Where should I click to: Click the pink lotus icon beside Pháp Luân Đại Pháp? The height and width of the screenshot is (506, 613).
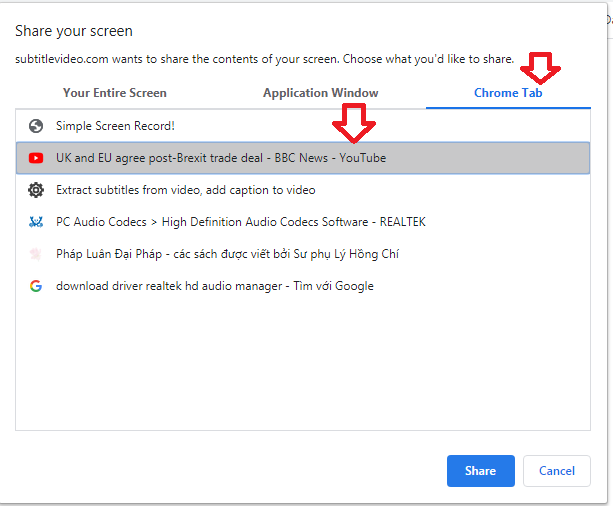36,254
